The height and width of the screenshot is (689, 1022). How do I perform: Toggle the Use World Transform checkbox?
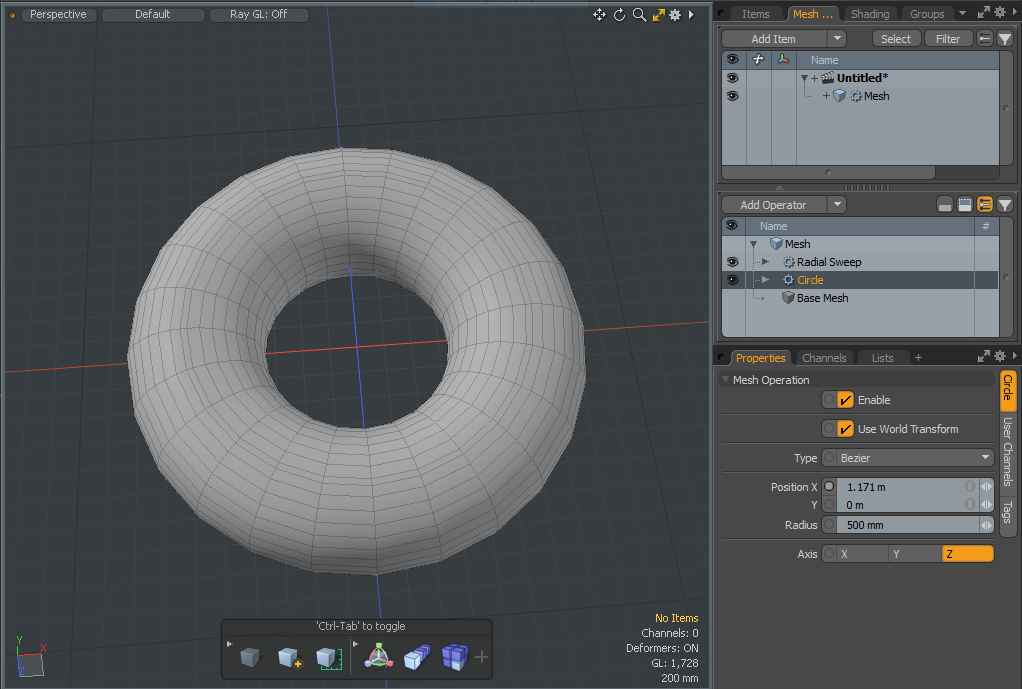pyautogui.click(x=845, y=429)
